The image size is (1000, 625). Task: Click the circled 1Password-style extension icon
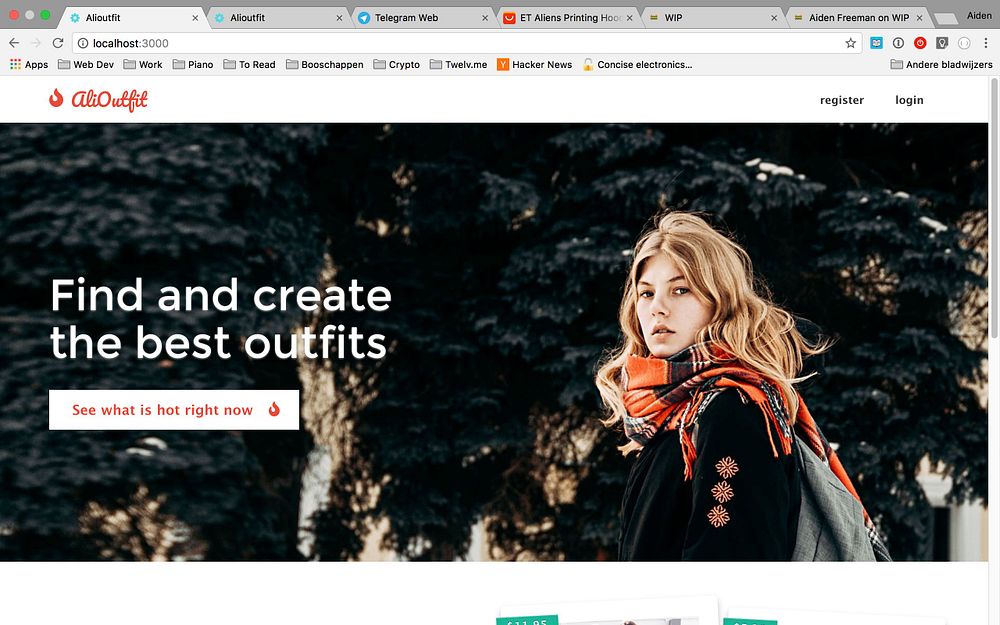pyautogui.click(x=898, y=43)
